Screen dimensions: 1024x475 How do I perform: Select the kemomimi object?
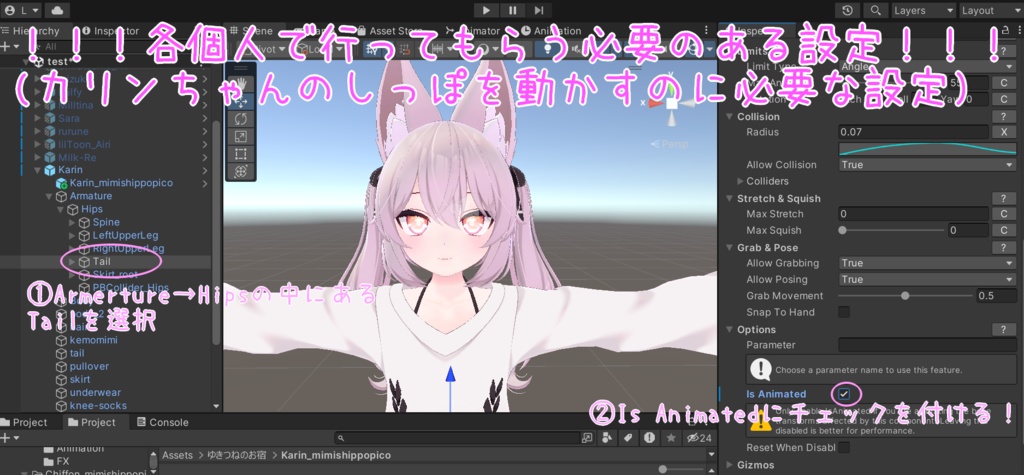93,340
